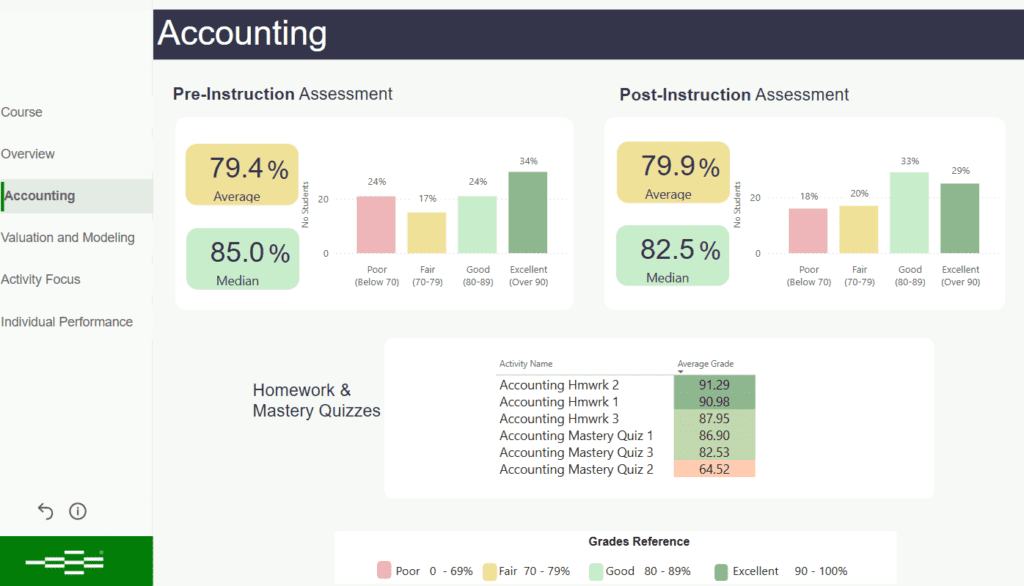This screenshot has height=586, width=1024.
Task: Click the Activity Name column header
Action: click(x=526, y=364)
